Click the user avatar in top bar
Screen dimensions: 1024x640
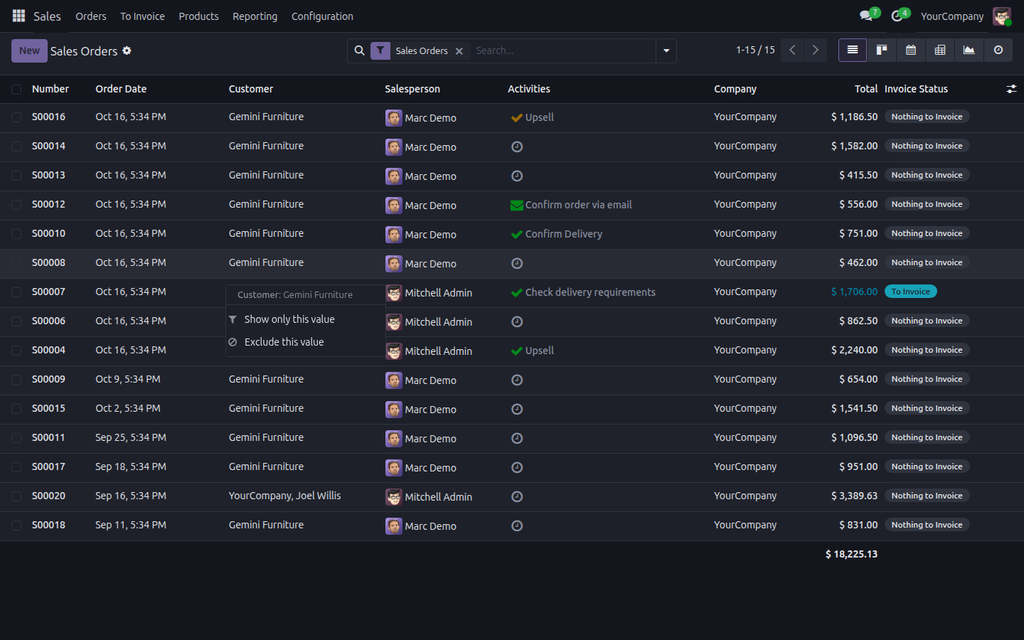[1001, 16]
